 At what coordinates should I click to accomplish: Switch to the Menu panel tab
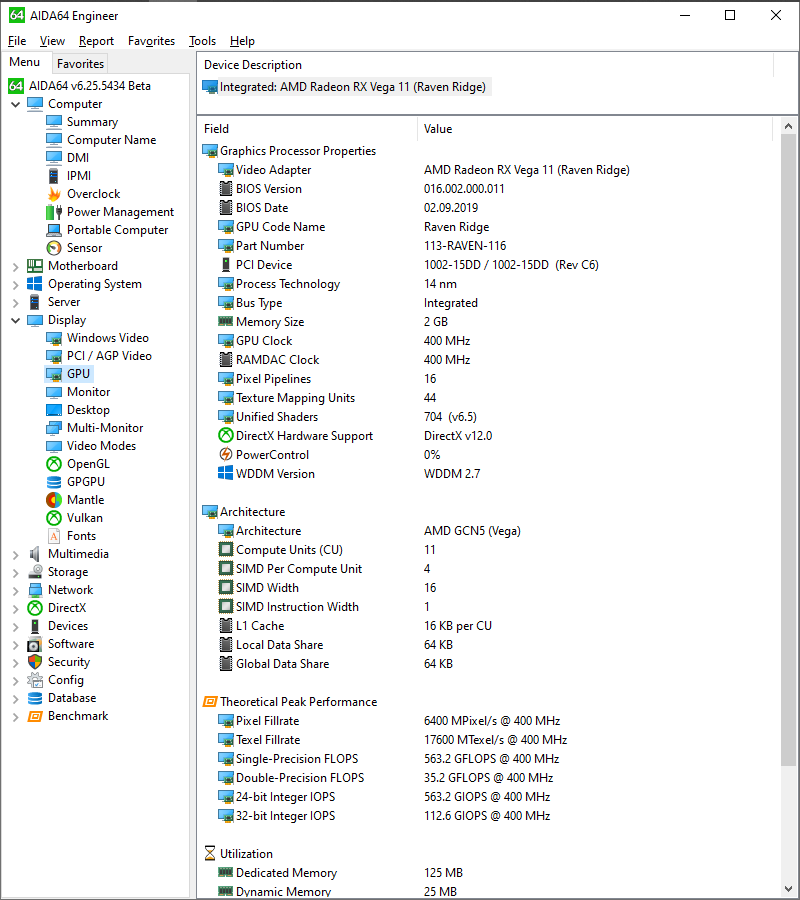pyautogui.click(x=25, y=62)
